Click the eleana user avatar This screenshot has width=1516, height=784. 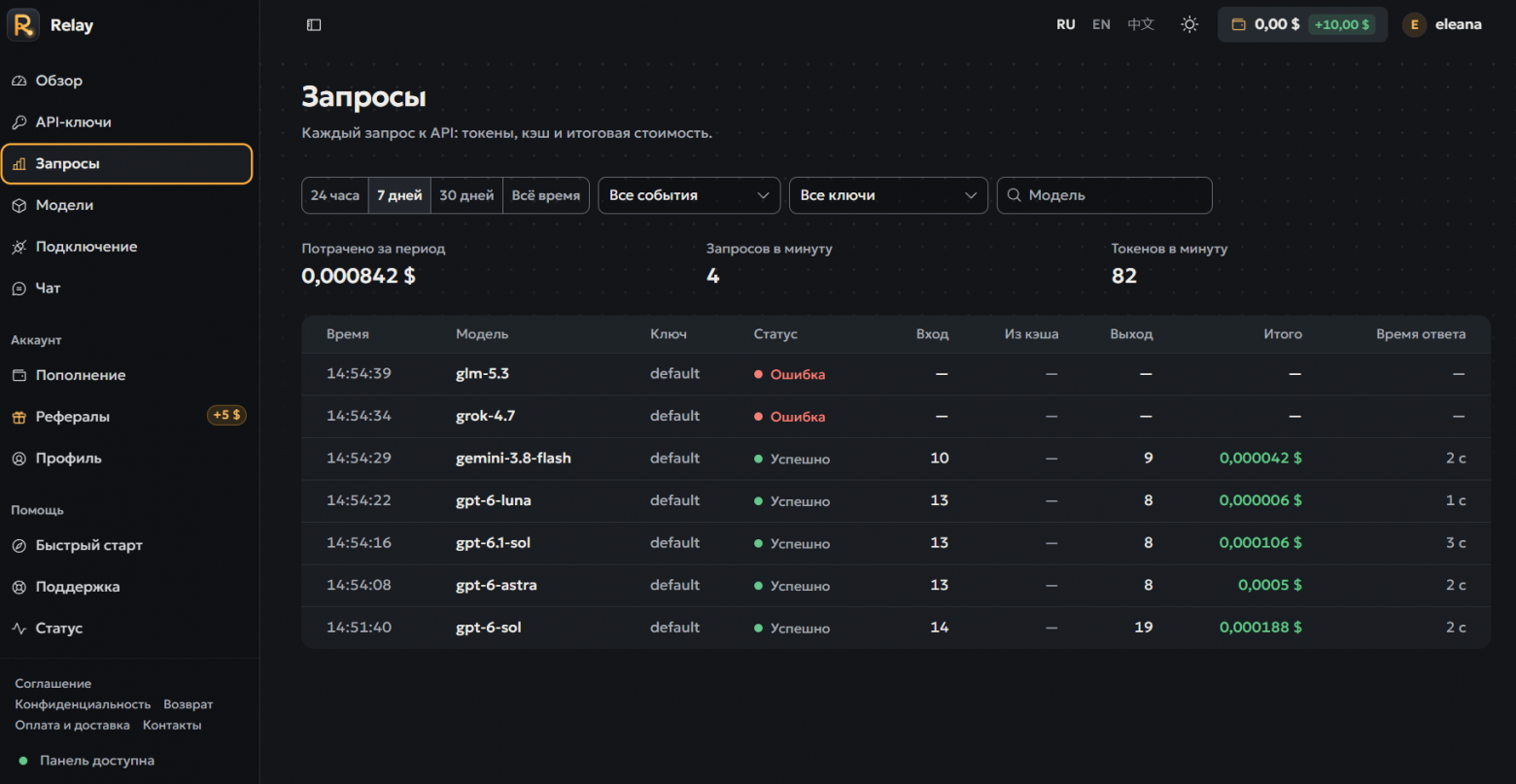pos(1414,25)
